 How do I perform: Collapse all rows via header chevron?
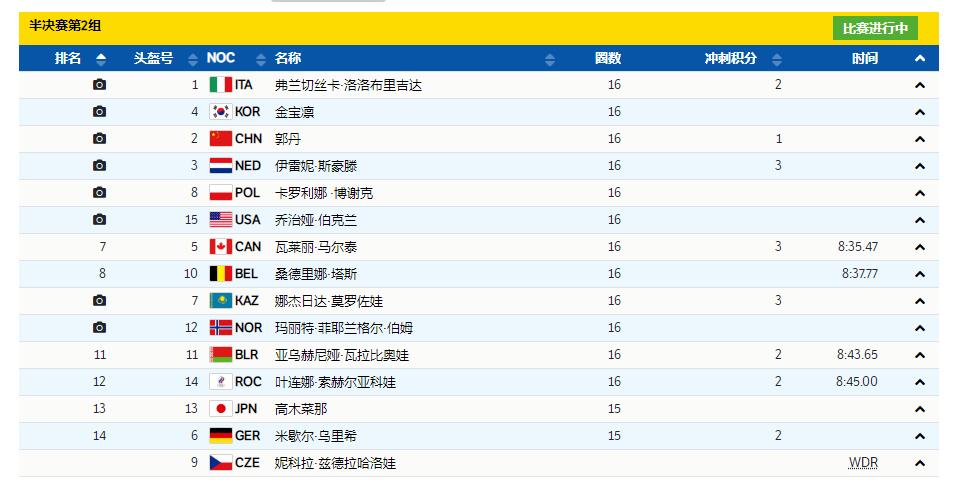pyautogui.click(x=920, y=58)
